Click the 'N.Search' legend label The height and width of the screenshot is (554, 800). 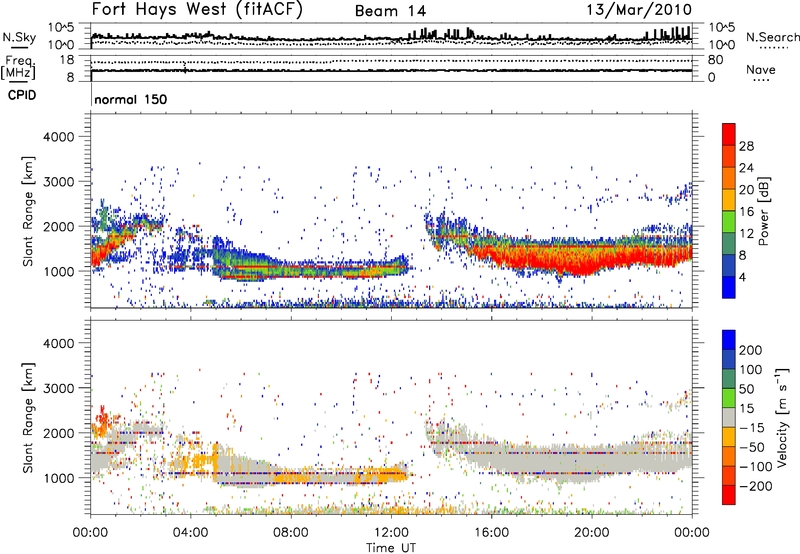click(772, 37)
